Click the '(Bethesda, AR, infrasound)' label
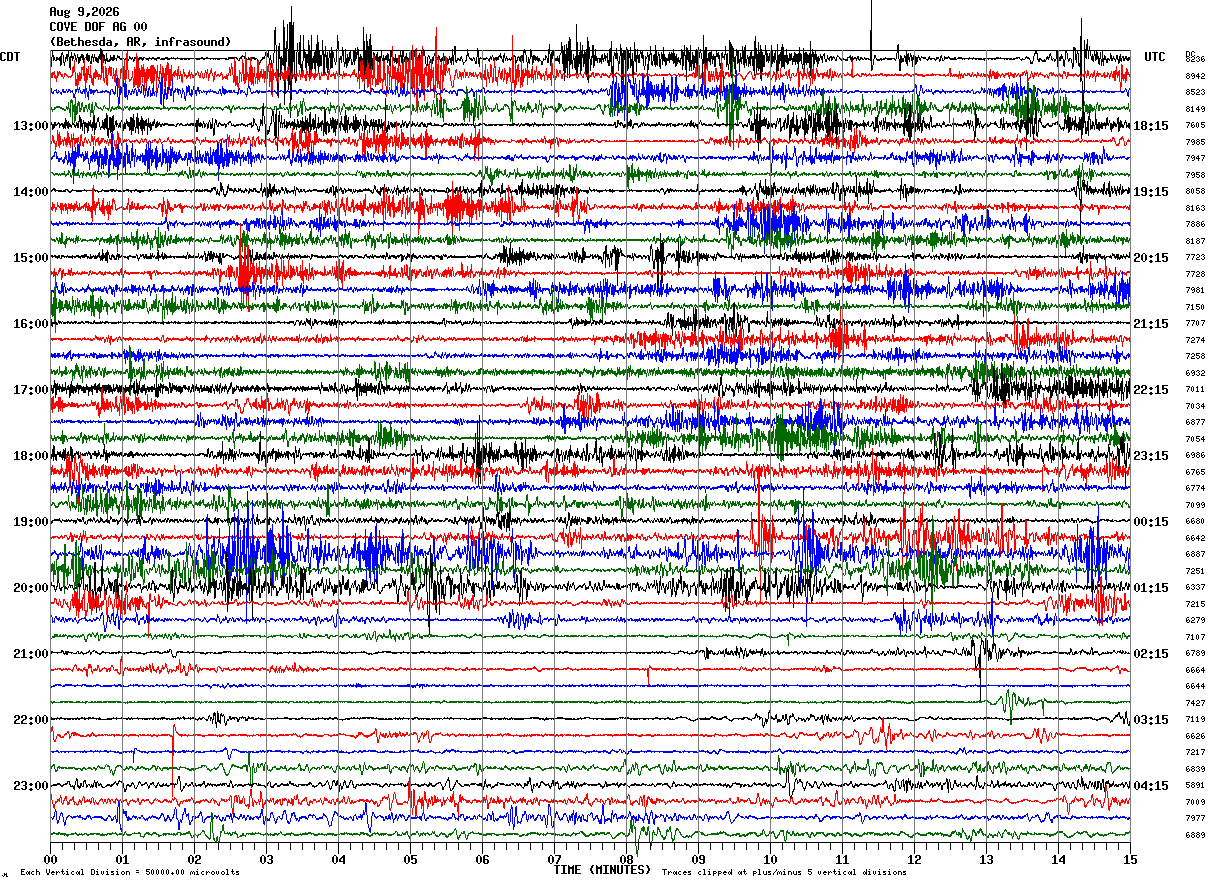Viewport: 1210px width, 886px height. coord(140,42)
